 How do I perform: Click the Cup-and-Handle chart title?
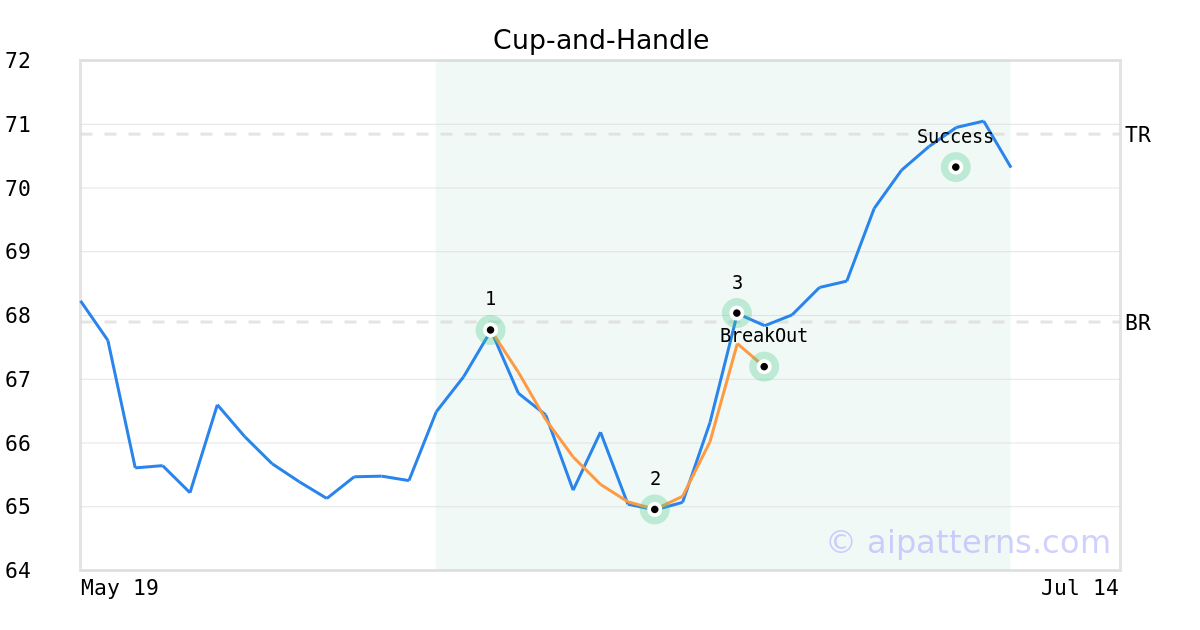coord(601,41)
